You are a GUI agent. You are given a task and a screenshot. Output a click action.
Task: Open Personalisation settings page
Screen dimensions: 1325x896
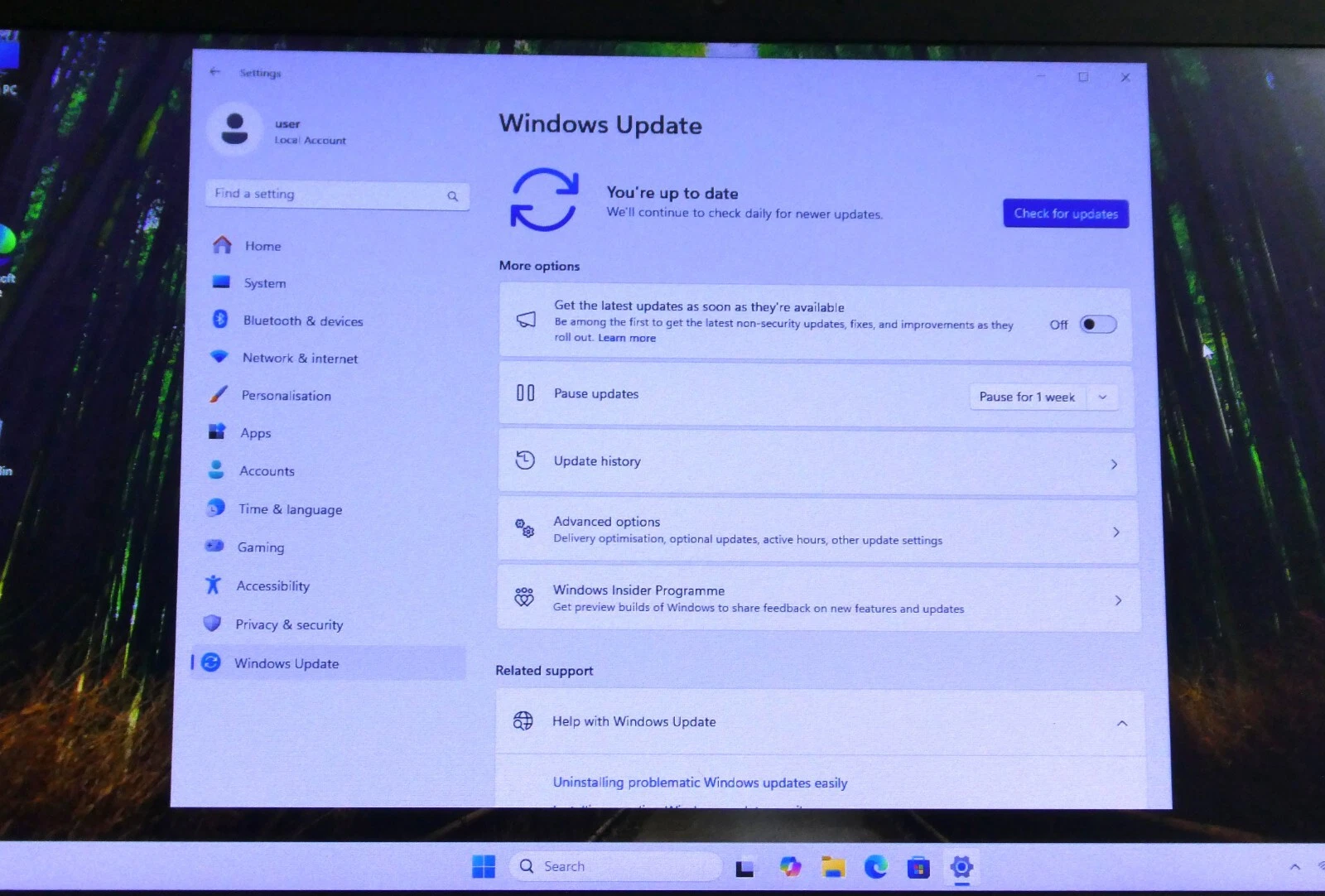pyautogui.click(x=286, y=396)
